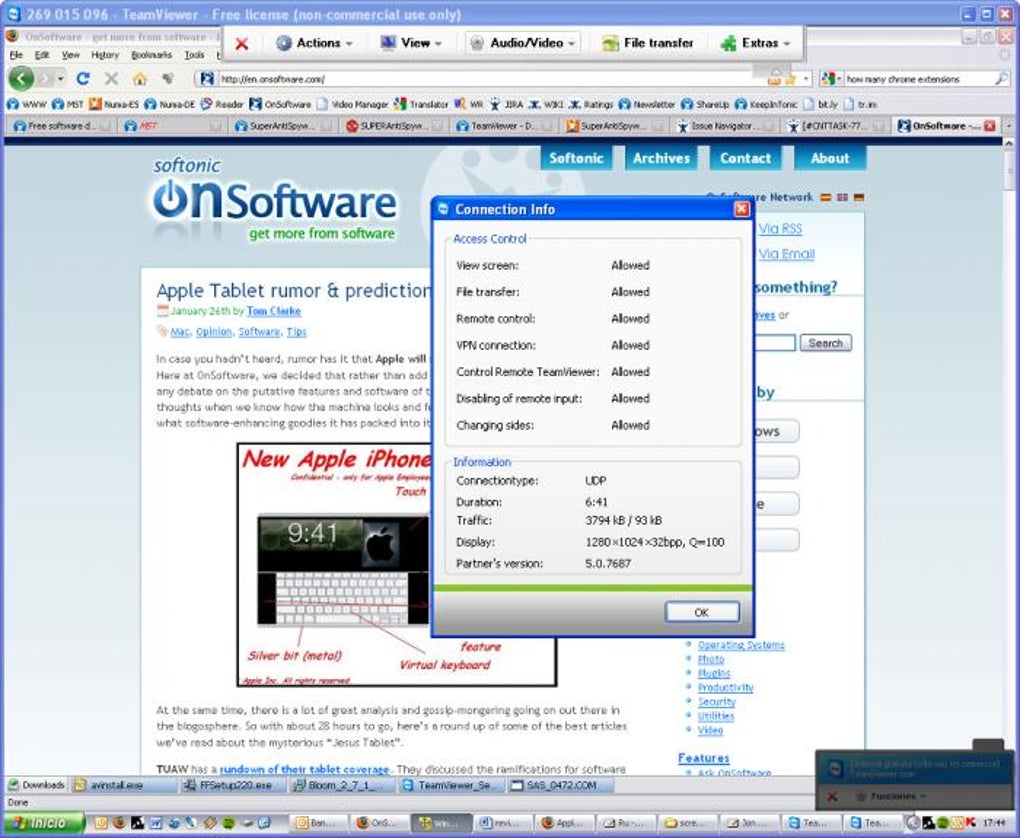Click the search box with 'how many chrome extensions'
Screen dimensions: 1020x838
(919, 79)
